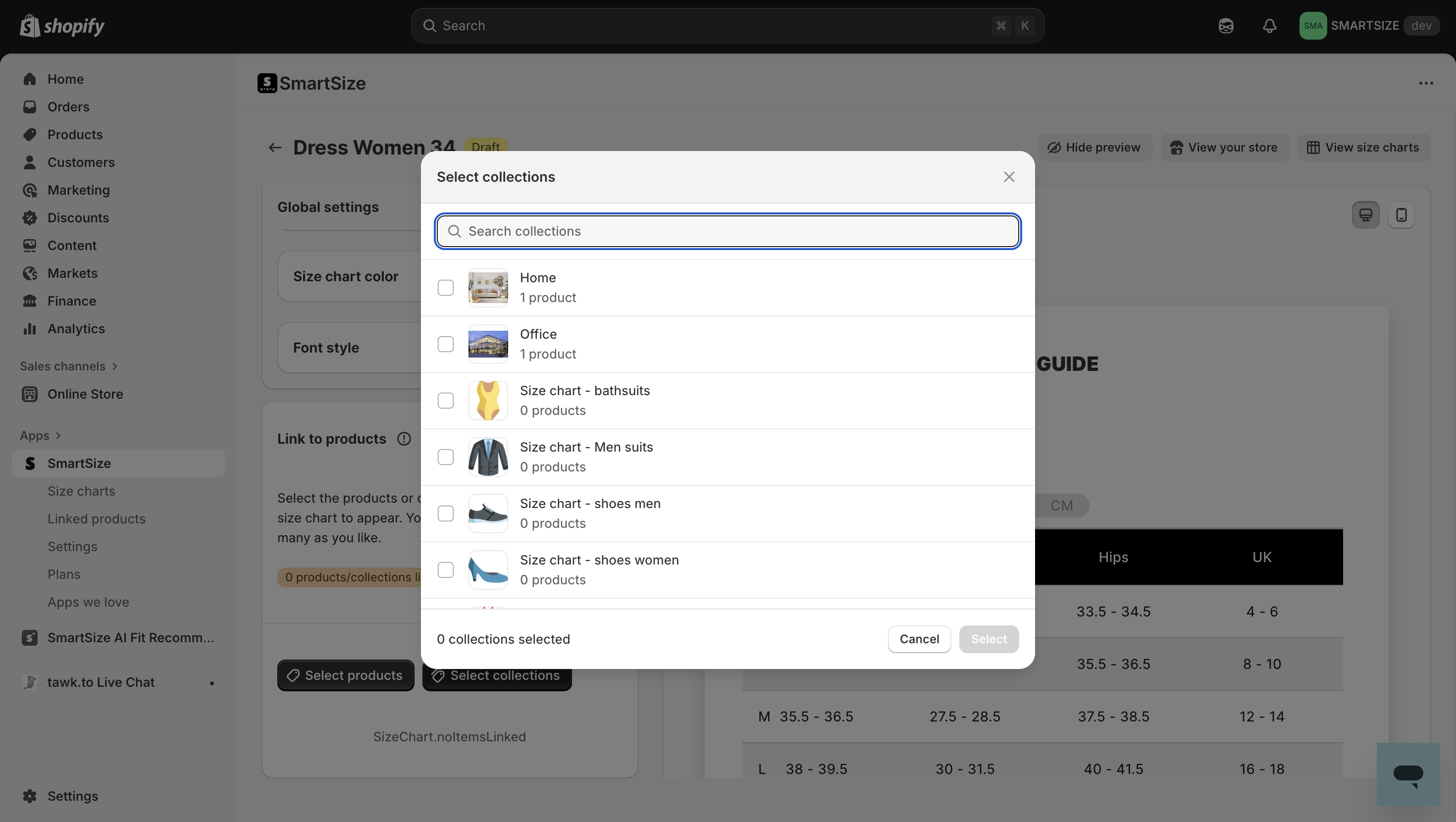Image resolution: width=1456 pixels, height=822 pixels.
Task: Tick the Size chart - shoes women checkbox
Action: click(x=445, y=570)
